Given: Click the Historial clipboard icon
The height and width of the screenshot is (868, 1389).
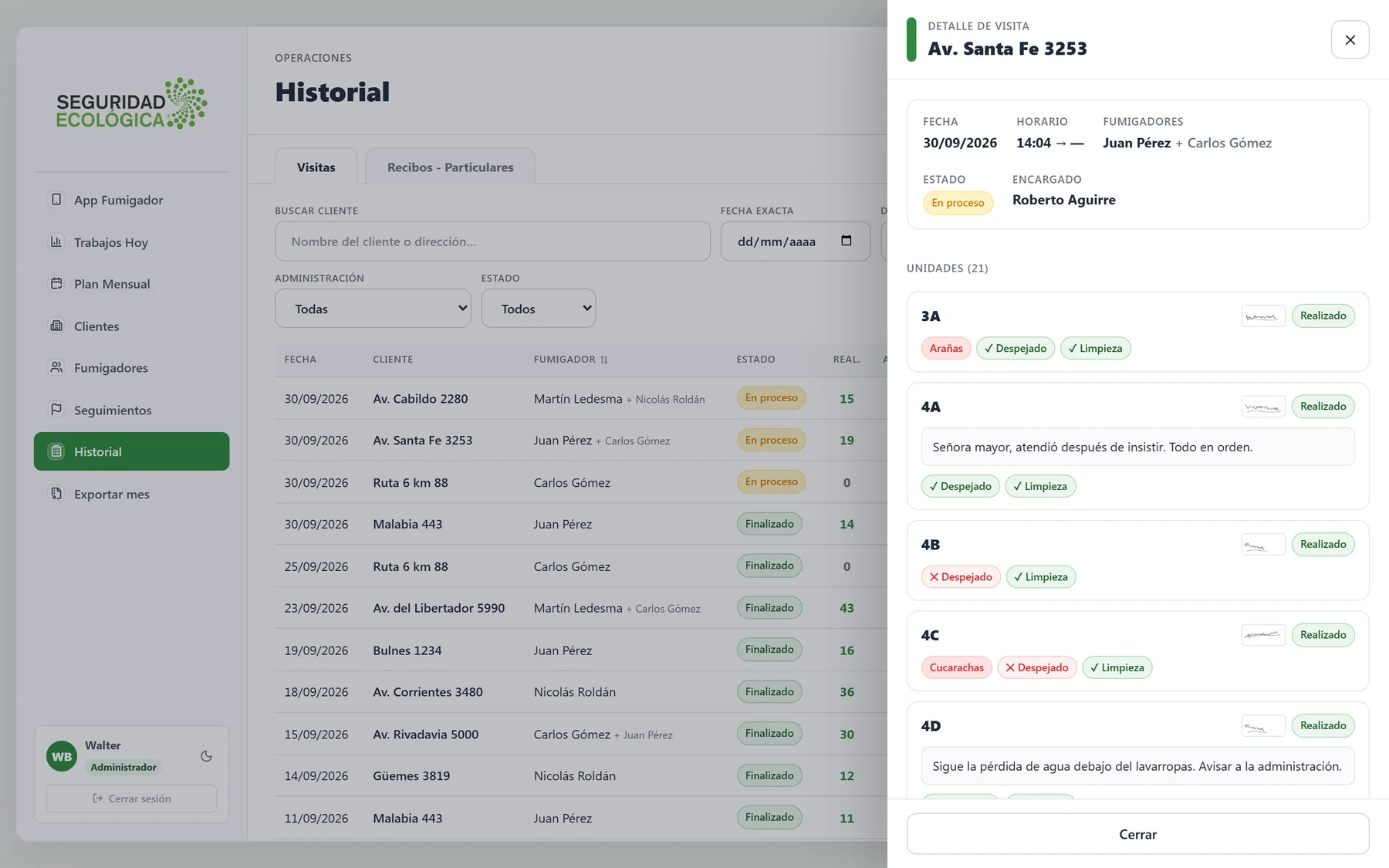Looking at the screenshot, I should [x=56, y=451].
